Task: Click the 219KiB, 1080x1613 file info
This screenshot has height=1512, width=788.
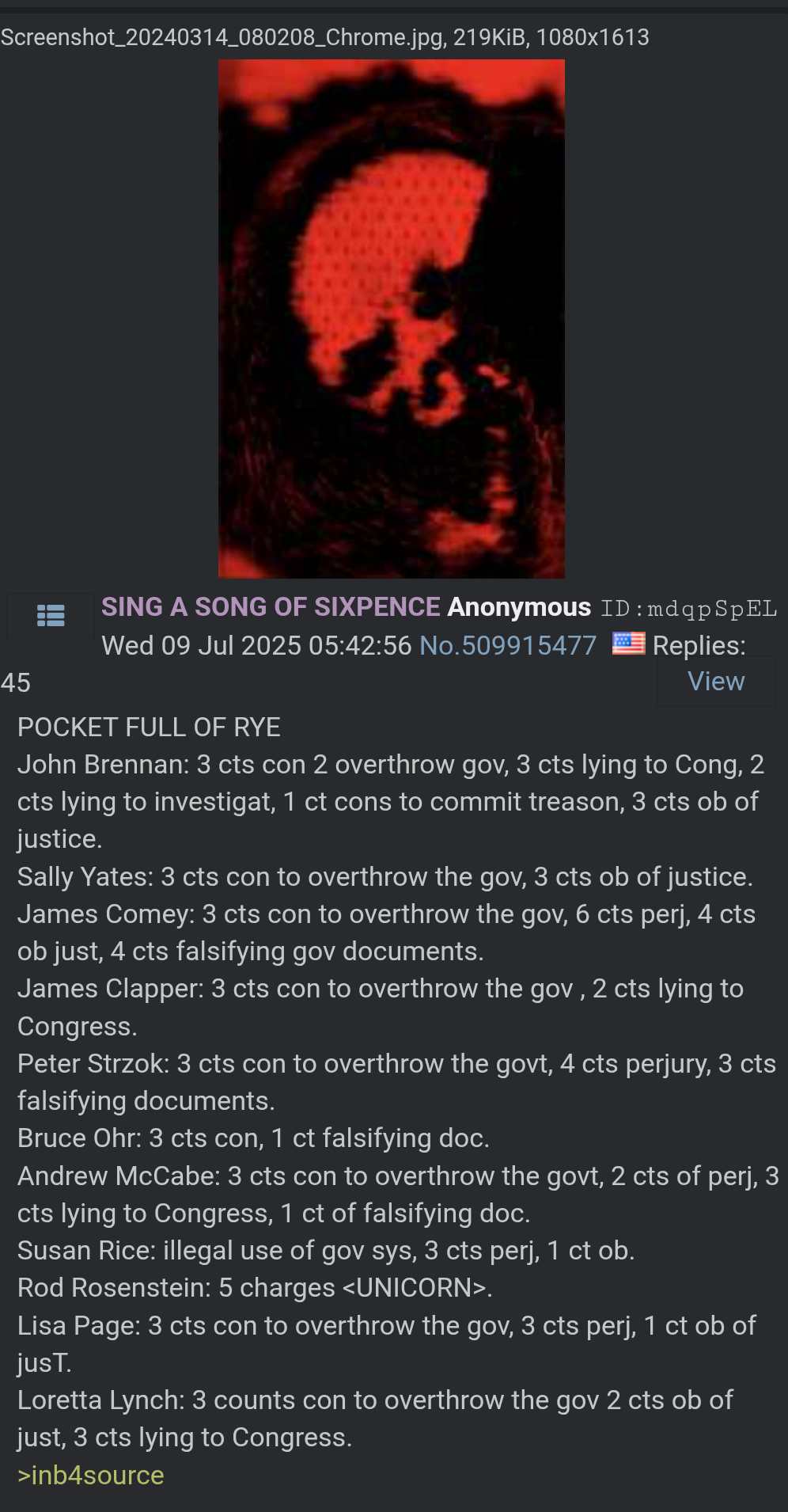Action: click(551, 37)
